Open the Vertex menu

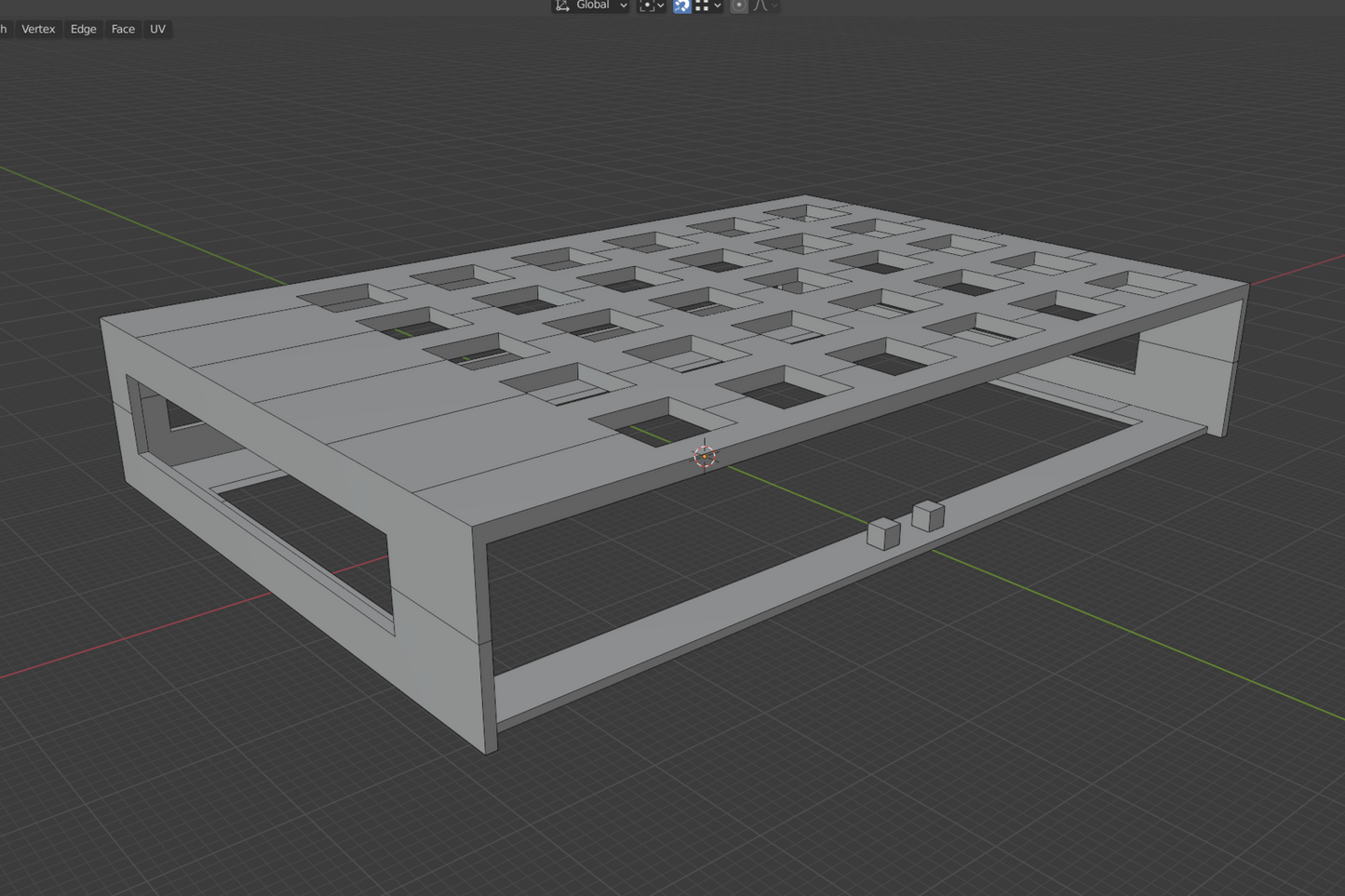(38, 29)
